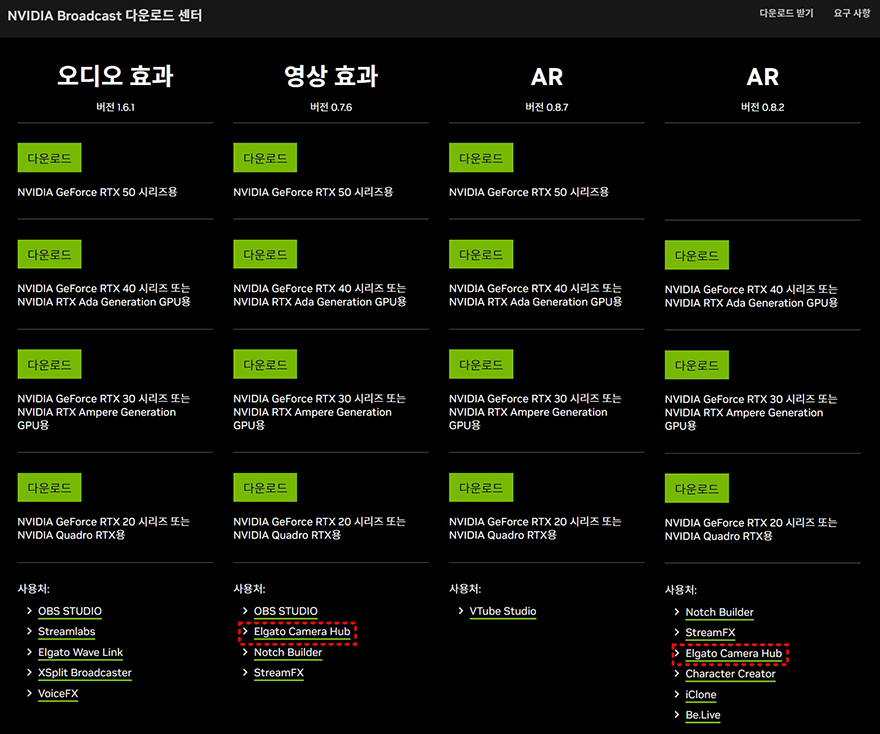This screenshot has height=734, width=880.
Task: Click the NVIDIA Broadcast 다운로드 센터 title
Action: pos(104,16)
